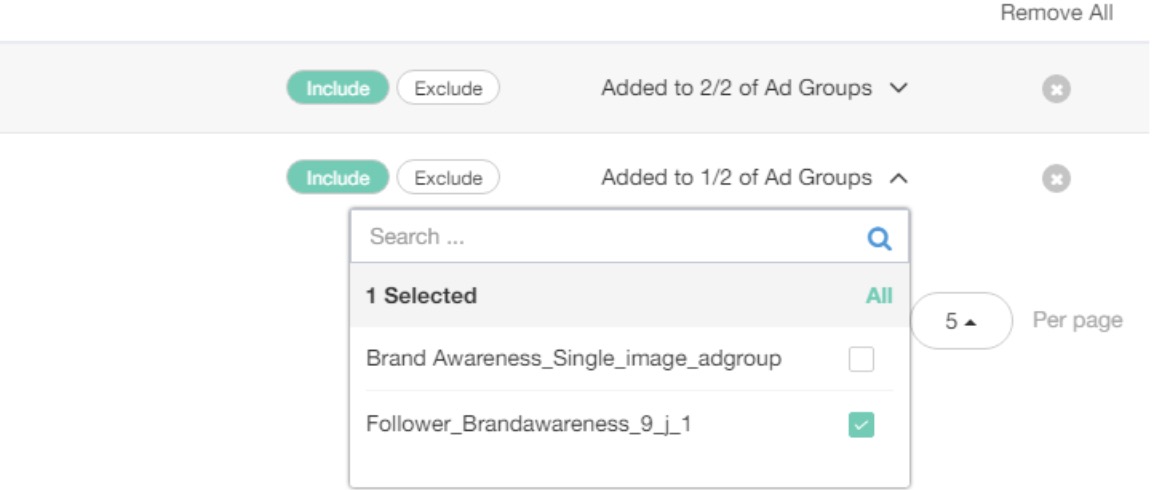Click the '1 Selected' header text
This screenshot has width=1156, height=490.
point(421,296)
